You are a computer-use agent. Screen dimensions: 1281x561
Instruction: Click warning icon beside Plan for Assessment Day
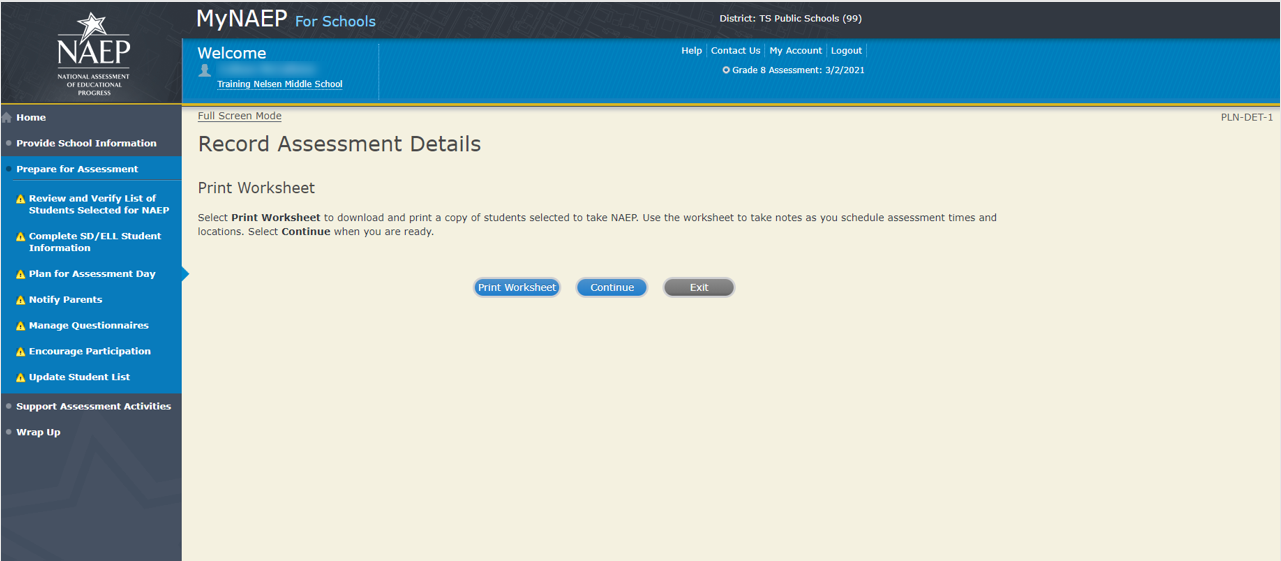(20, 274)
